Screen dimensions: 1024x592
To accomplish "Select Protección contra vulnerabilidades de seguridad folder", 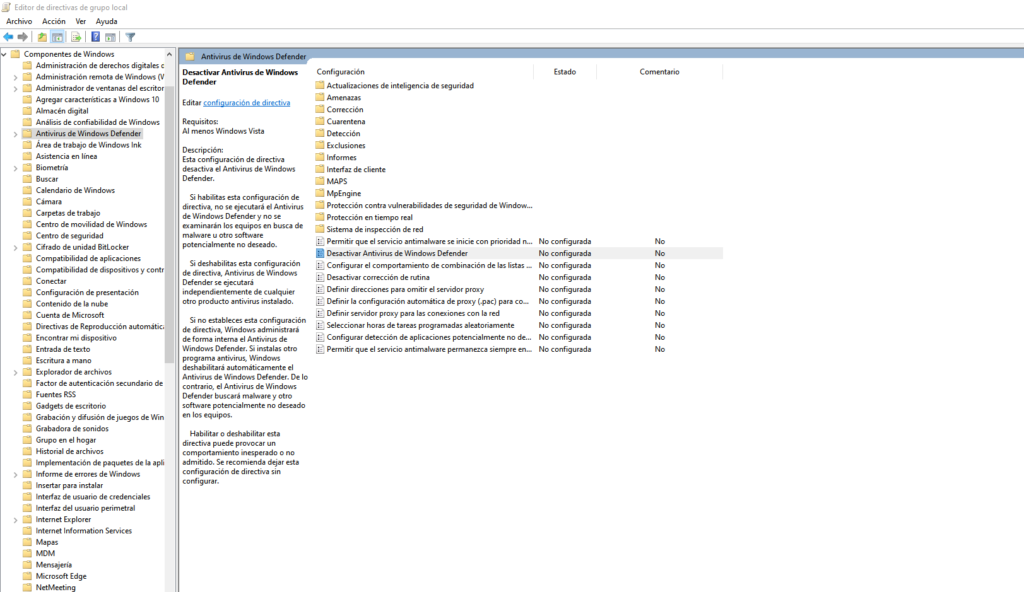I will coord(429,205).
